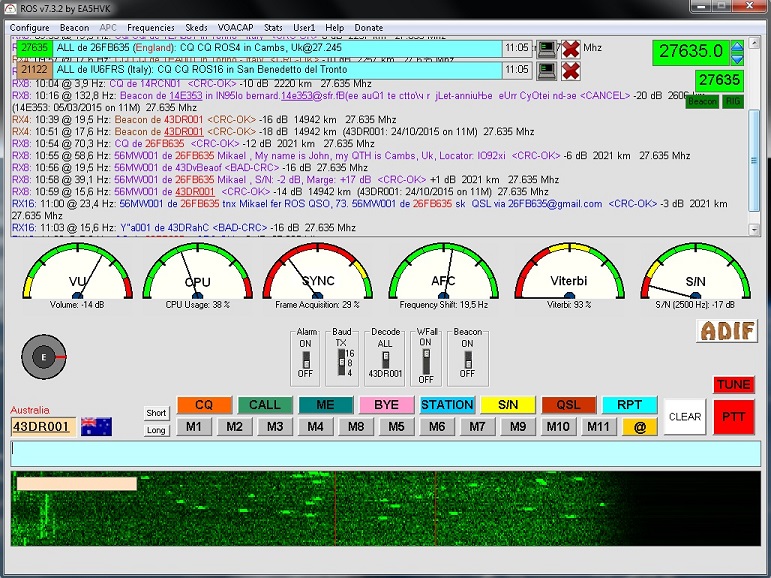Decrease frequency with the down arrow
Screen dimensions: 771x578
737,59
